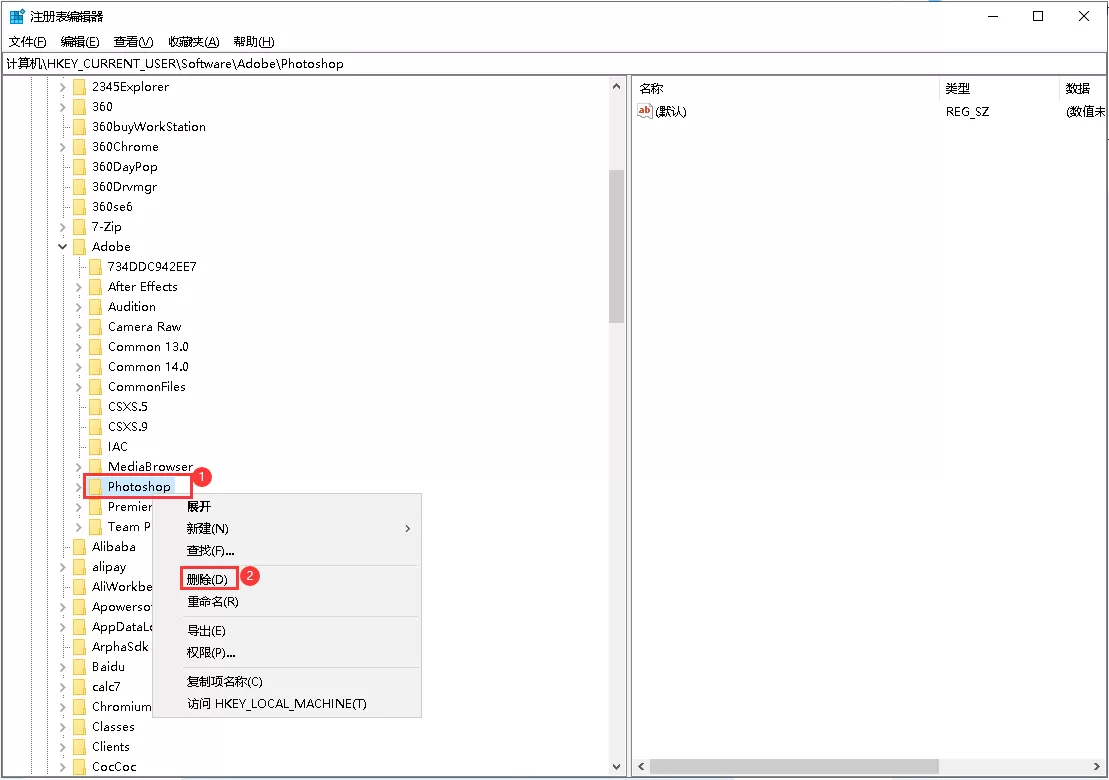Select the 7-Zip folder icon
This screenshot has width=1109, height=780.
coord(80,226)
